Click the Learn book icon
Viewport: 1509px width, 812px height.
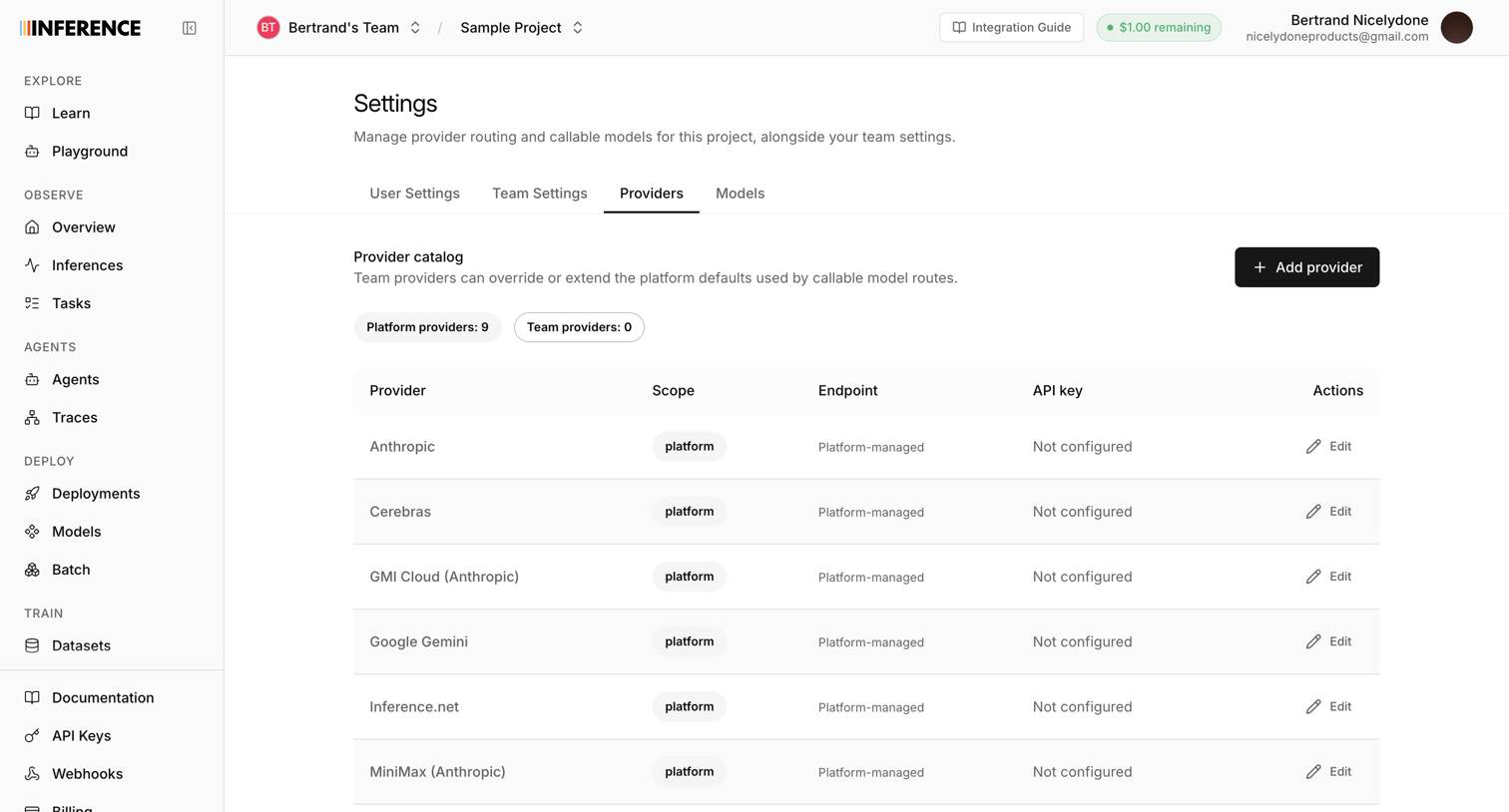(32, 113)
